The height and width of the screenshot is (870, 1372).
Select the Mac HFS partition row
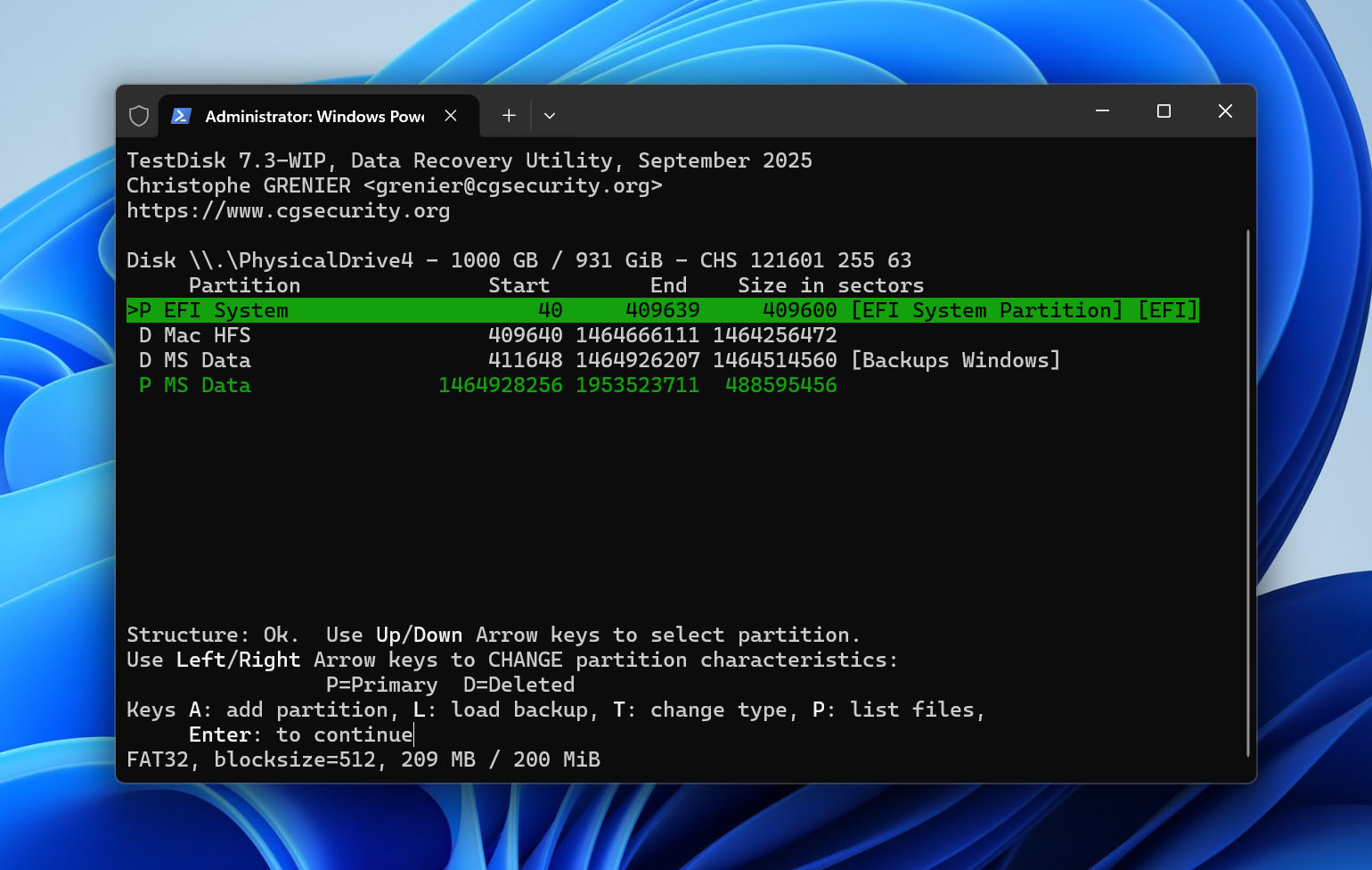click(x=482, y=335)
